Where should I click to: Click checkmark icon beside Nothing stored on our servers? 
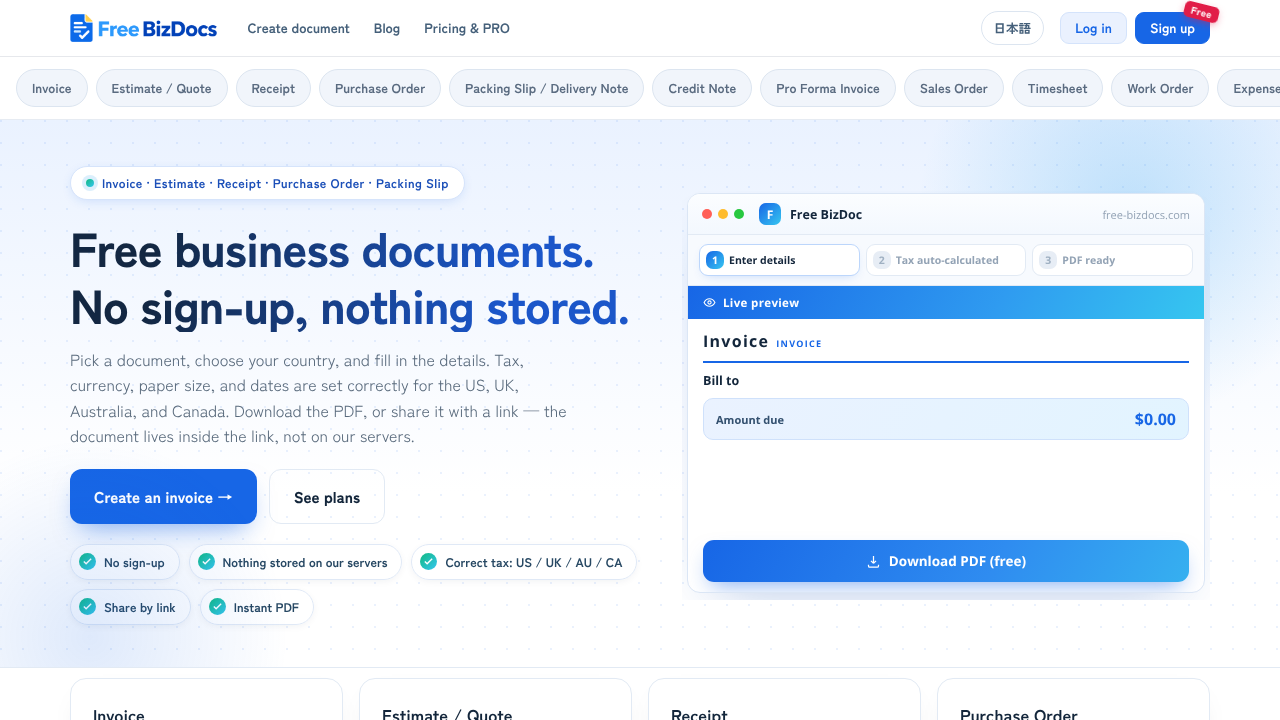point(206,562)
